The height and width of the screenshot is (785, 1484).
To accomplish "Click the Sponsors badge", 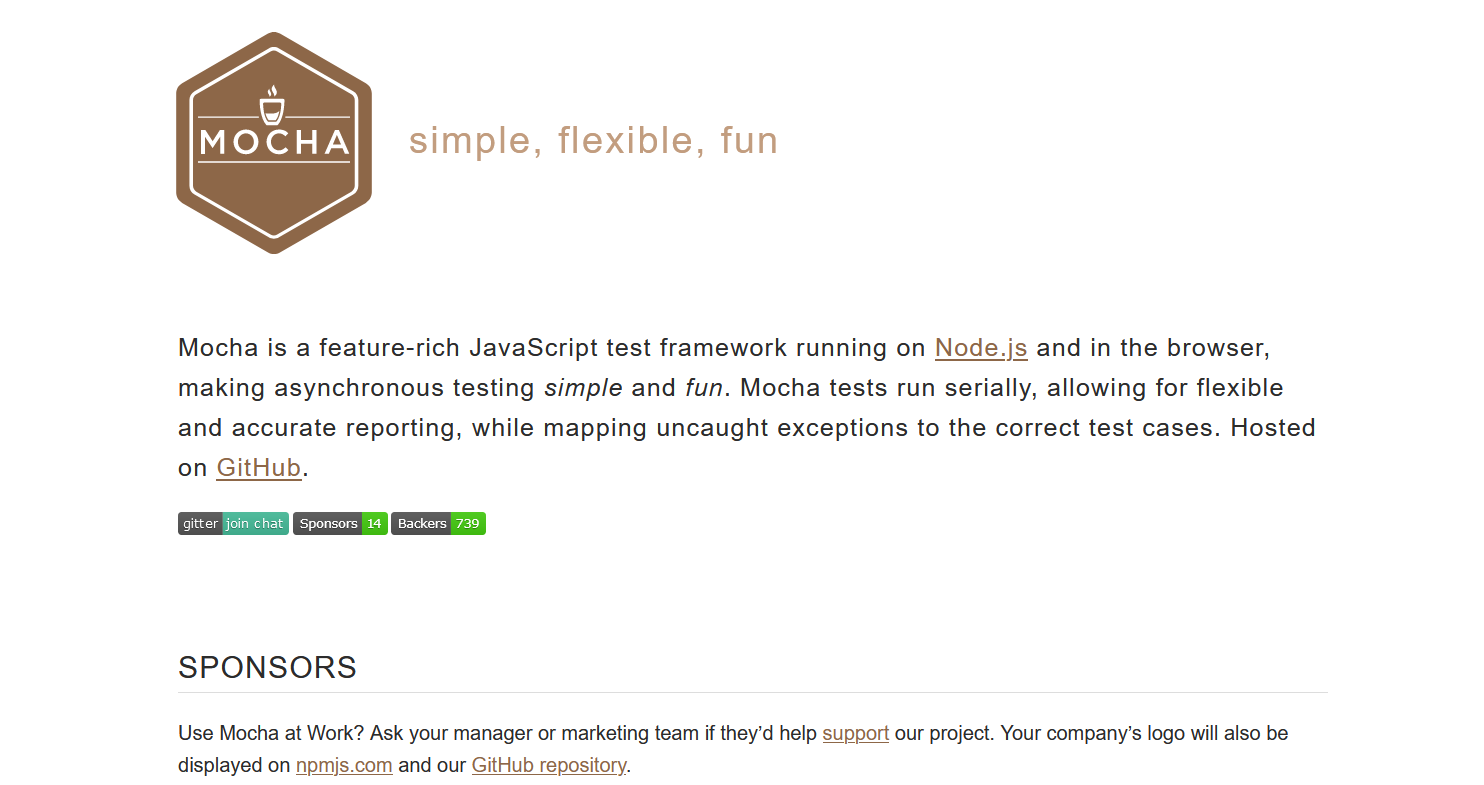I will (340, 523).
